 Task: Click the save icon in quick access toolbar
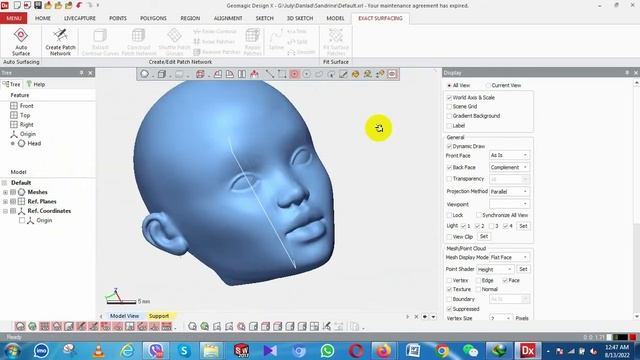pos(38,5)
